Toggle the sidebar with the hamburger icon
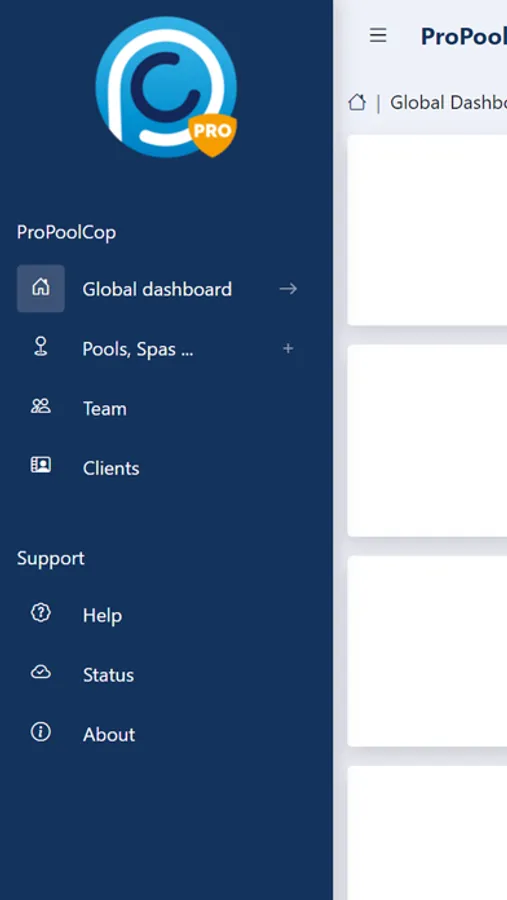 [378, 36]
